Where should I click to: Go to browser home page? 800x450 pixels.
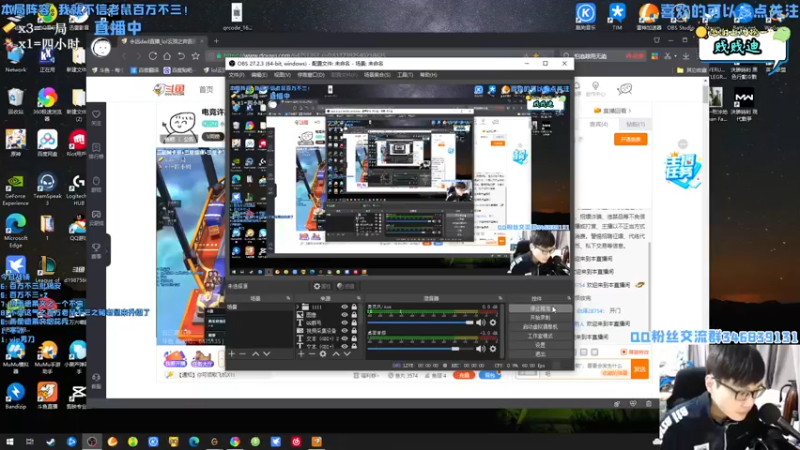tap(167, 56)
